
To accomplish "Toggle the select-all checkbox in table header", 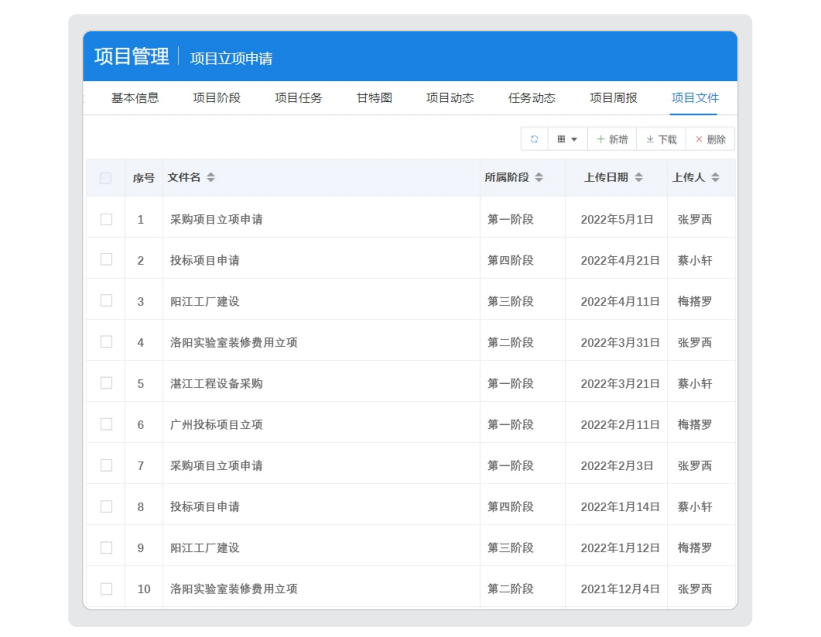I will (x=106, y=178).
